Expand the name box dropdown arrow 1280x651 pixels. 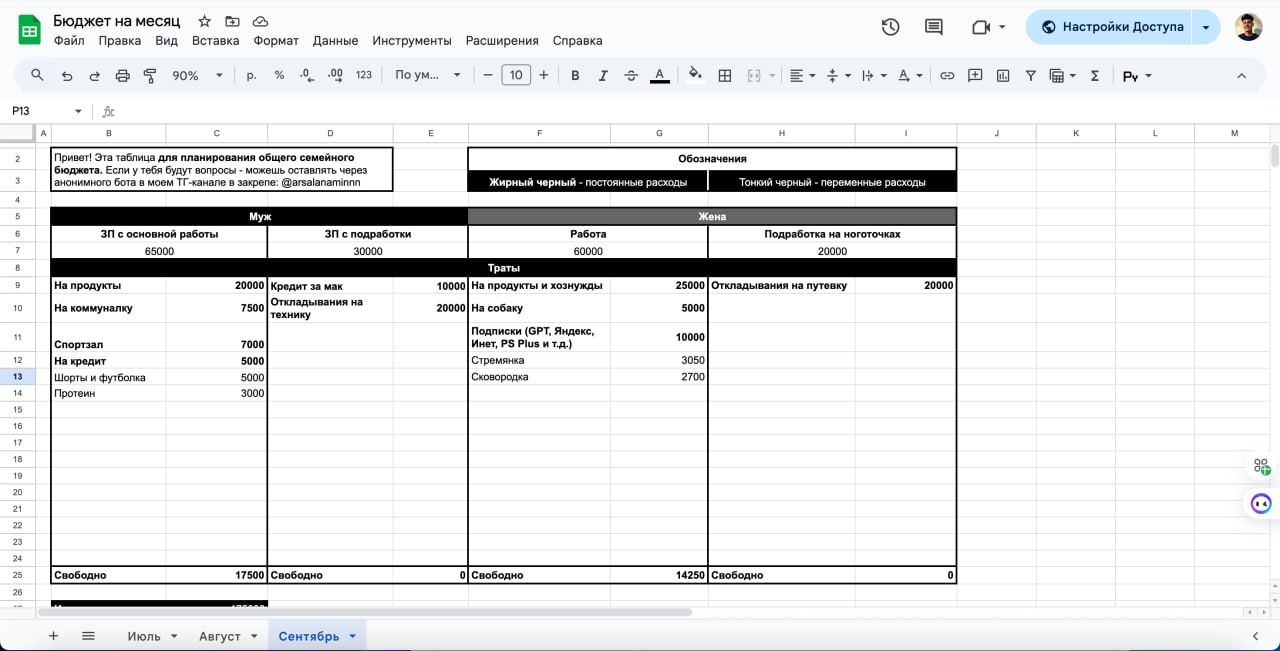tap(78, 111)
